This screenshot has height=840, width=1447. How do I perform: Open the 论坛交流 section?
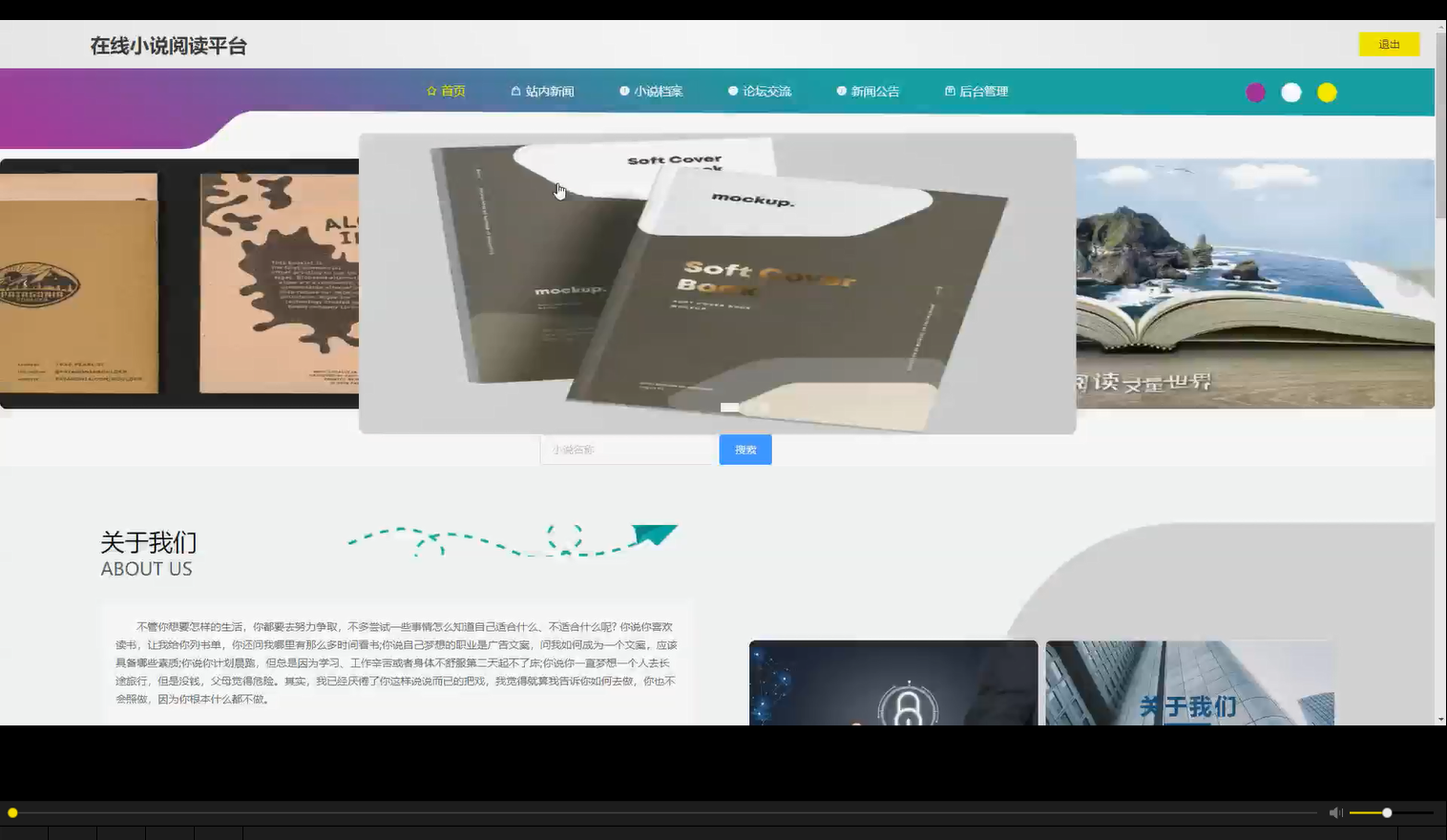pos(766,91)
